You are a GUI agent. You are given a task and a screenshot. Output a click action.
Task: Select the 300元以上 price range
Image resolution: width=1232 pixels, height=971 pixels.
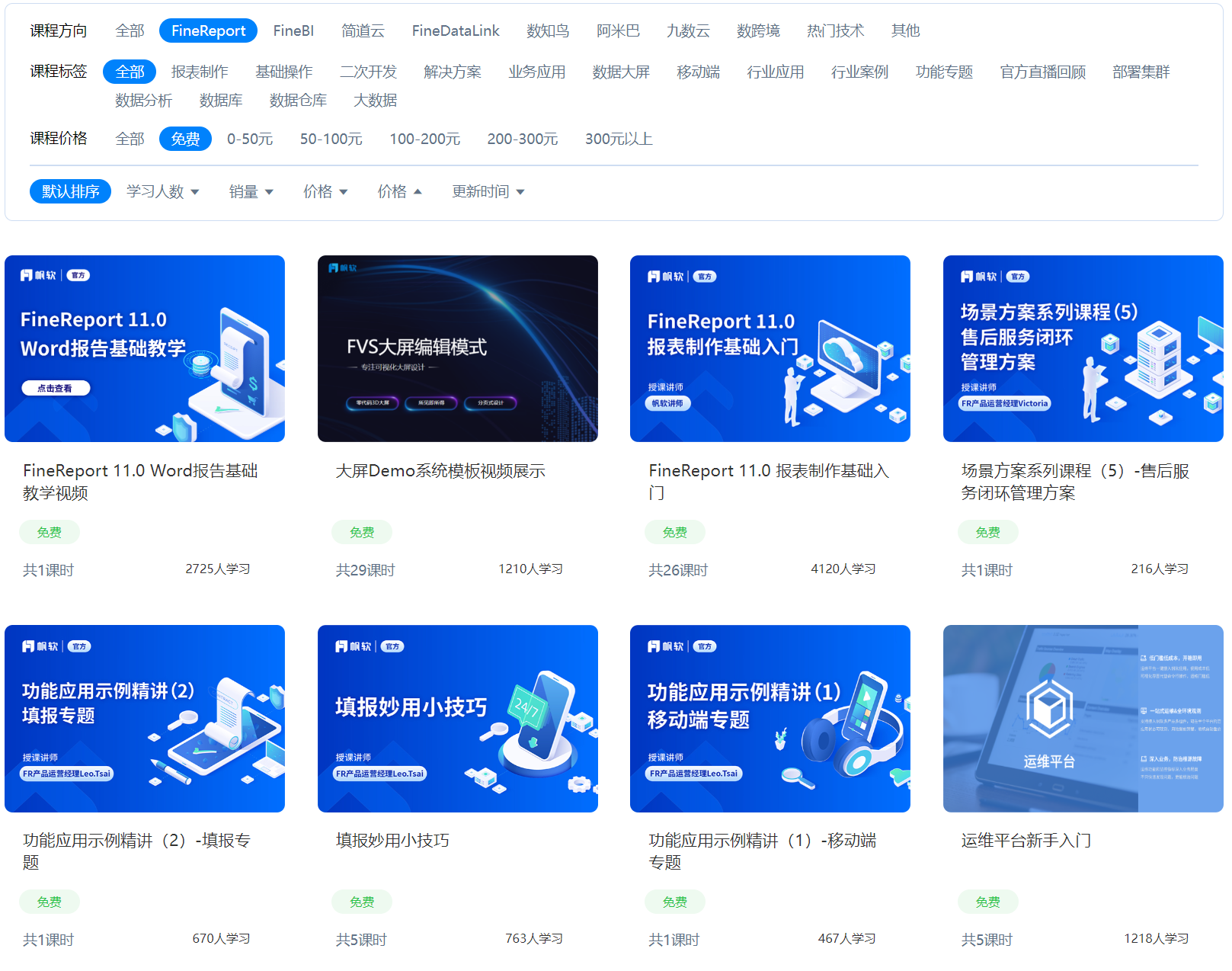(619, 139)
